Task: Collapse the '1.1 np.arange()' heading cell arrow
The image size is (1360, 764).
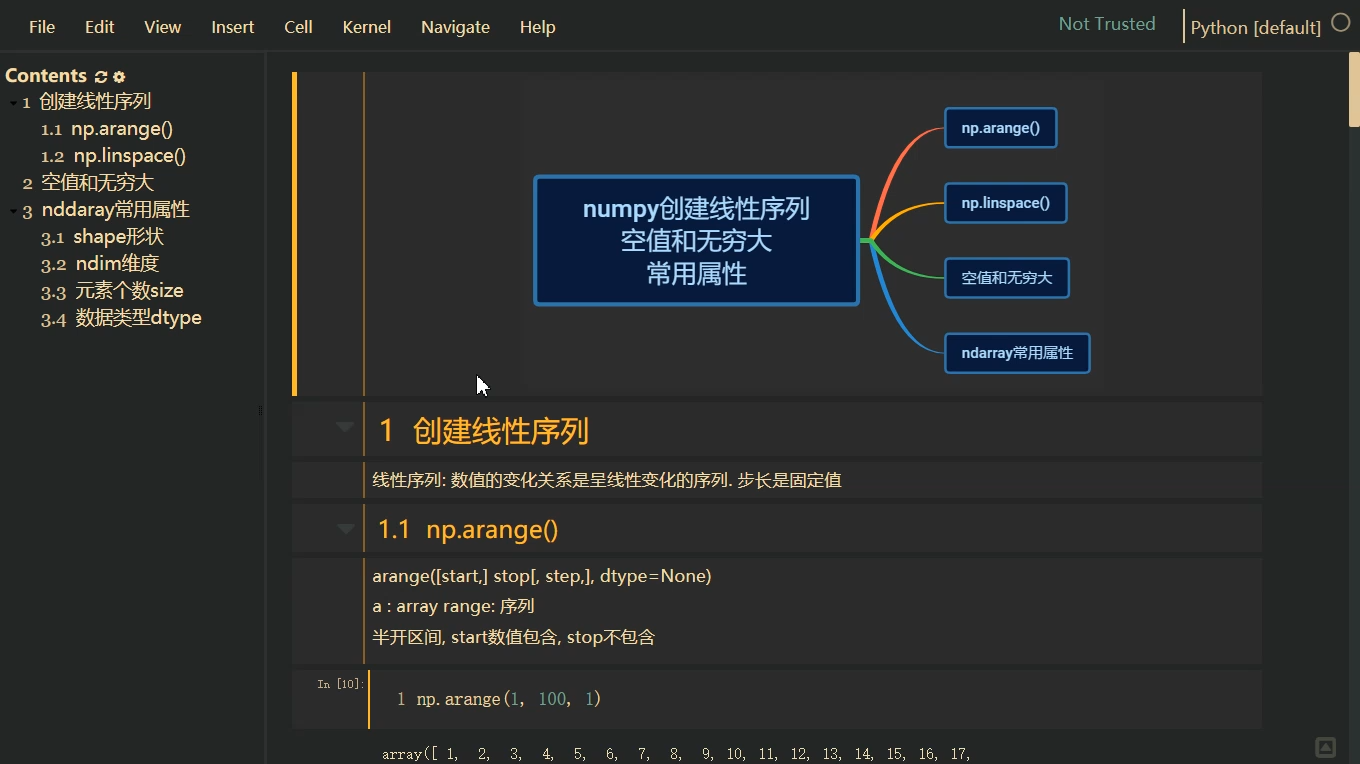Action: [345, 528]
